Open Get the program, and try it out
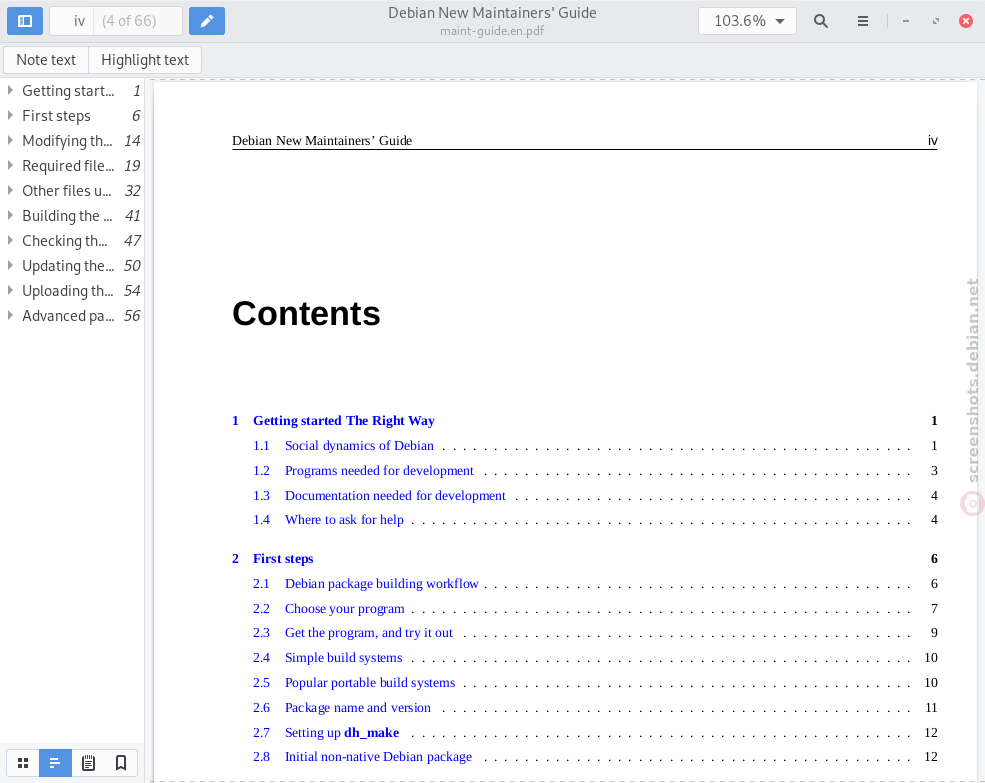985x783 pixels. [368, 633]
